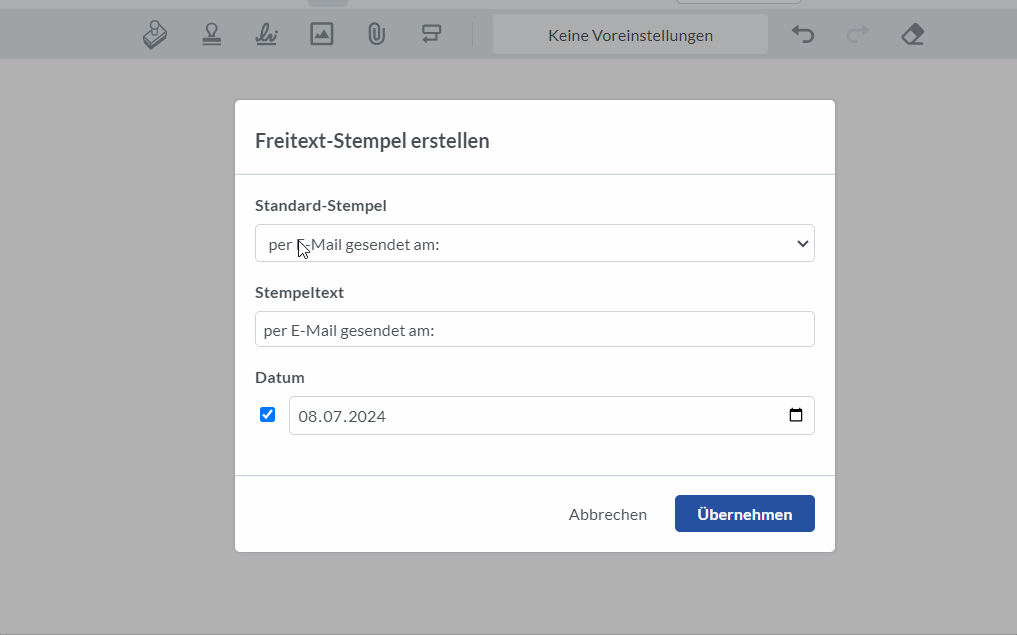Click the Übernehmen button
The image size is (1017, 635).
745,514
